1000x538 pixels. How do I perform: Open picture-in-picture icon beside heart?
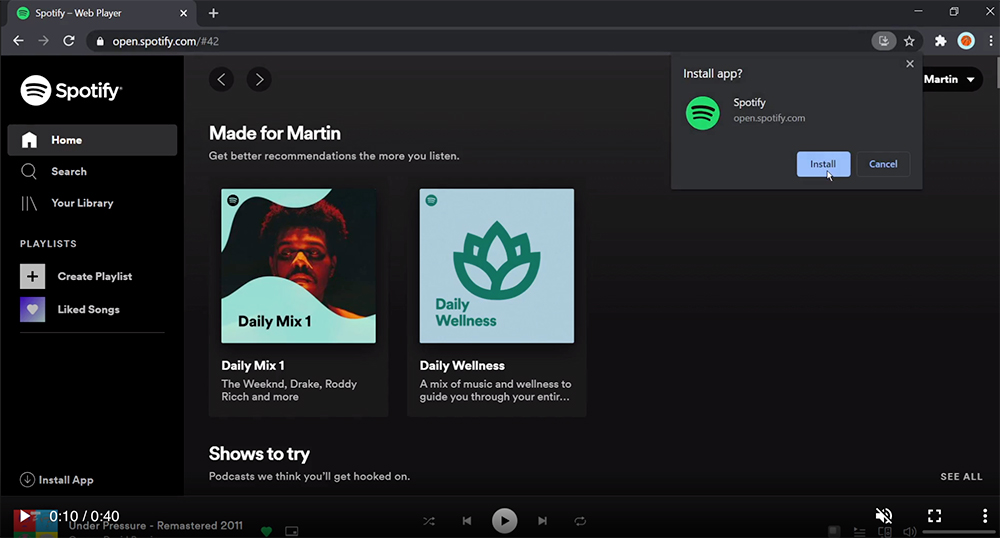point(291,531)
